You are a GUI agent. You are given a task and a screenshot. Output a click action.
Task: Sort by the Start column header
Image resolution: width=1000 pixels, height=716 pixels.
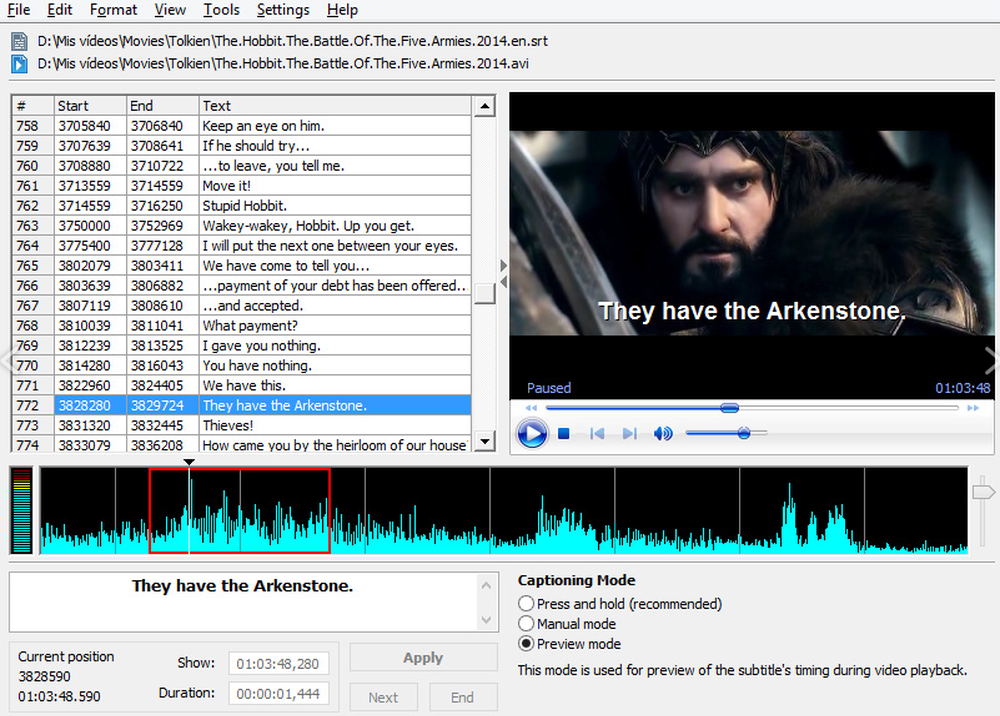pyautogui.click(x=90, y=106)
